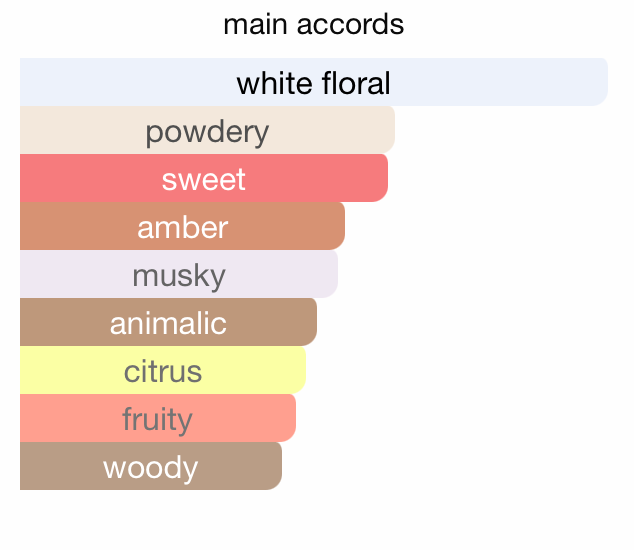
Task: Click the word "sweet" in white text
Action: (x=204, y=179)
